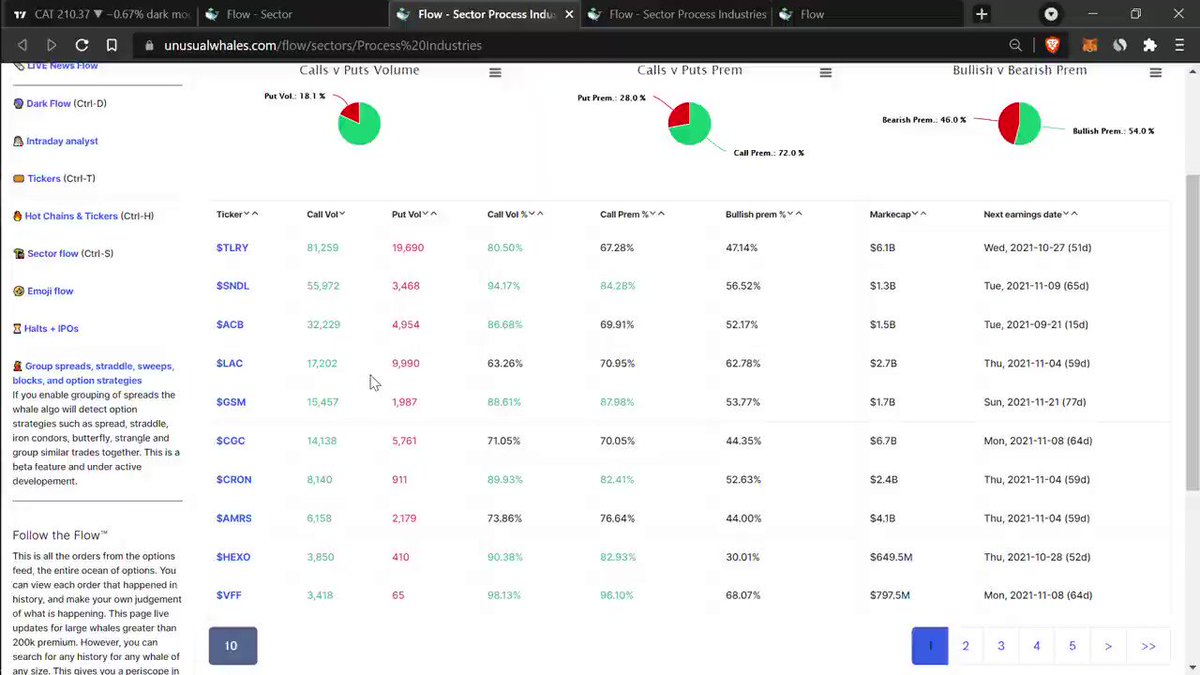Click the Bearish Prem red pie slice
This screenshot has width=1200, height=675.
(1007, 122)
